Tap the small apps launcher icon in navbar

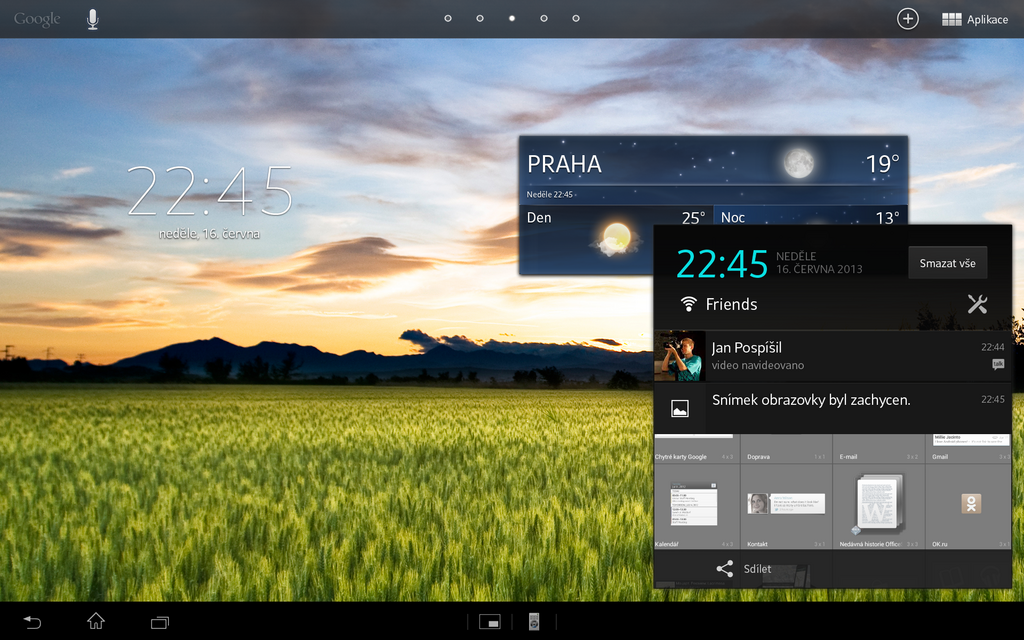(x=489, y=621)
